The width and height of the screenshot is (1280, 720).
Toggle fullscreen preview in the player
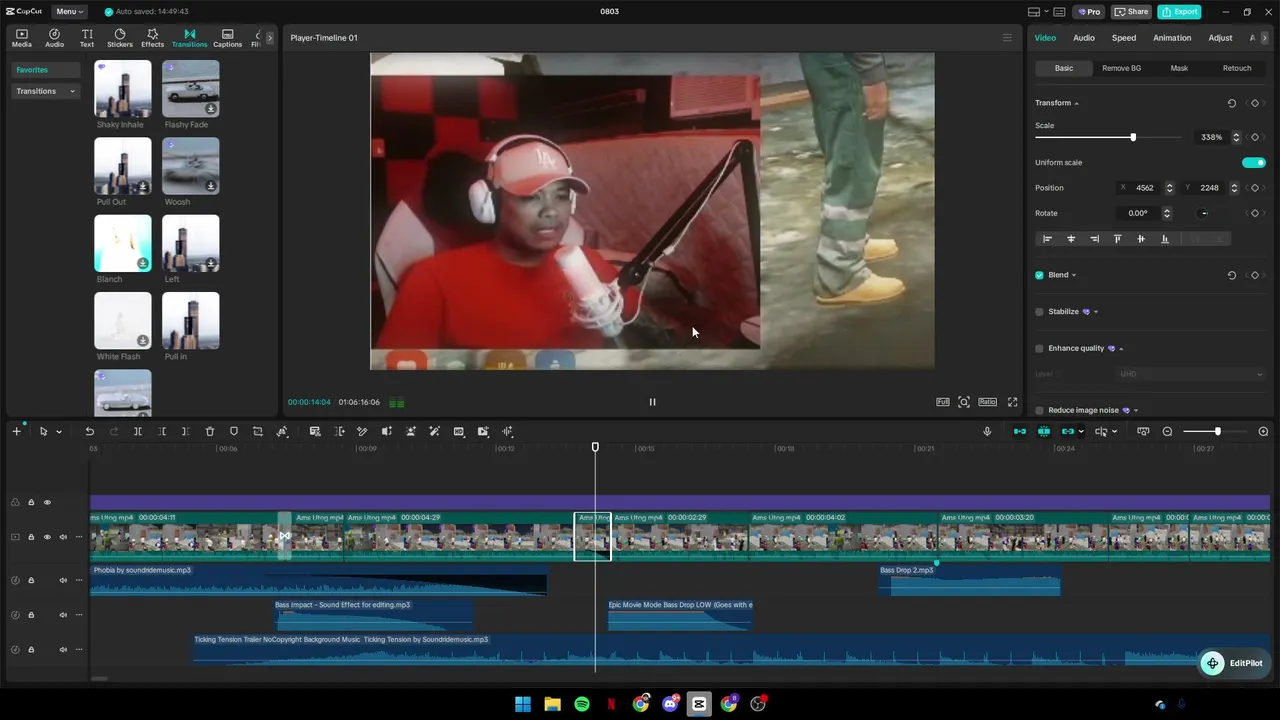point(1012,402)
